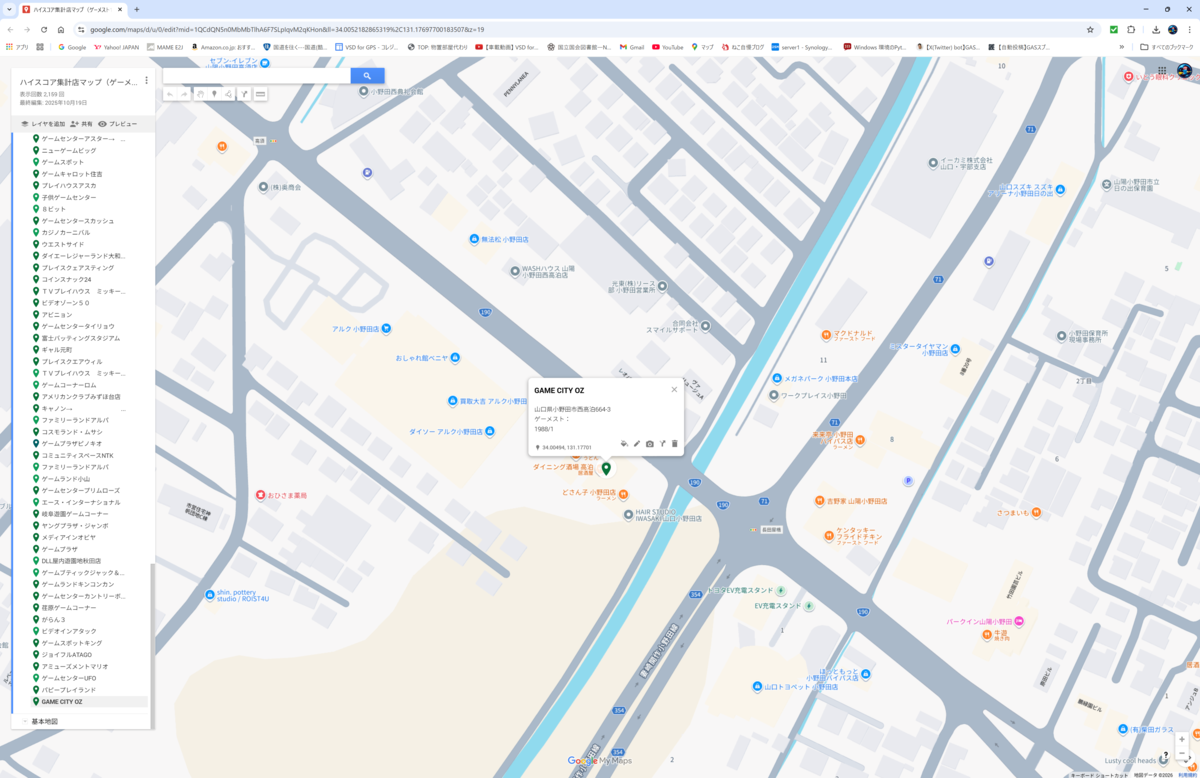Close the GAME CITY OZ info popup
The height and width of the screenshot is (778, 1200).
click(x=674, y=389)
